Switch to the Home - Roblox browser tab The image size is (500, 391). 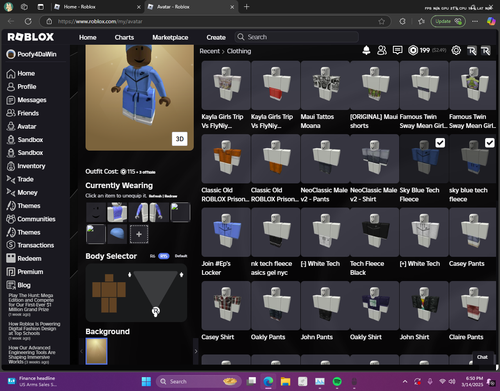[97, 7]
